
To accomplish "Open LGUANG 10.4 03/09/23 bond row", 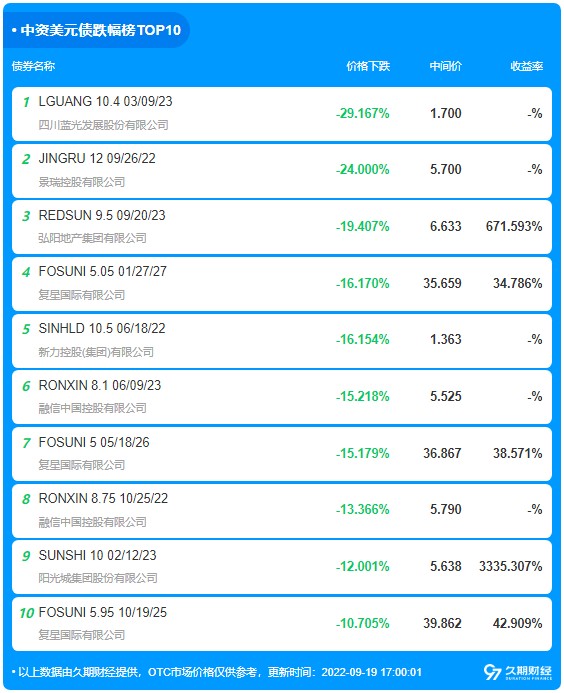I will [282, 114].
